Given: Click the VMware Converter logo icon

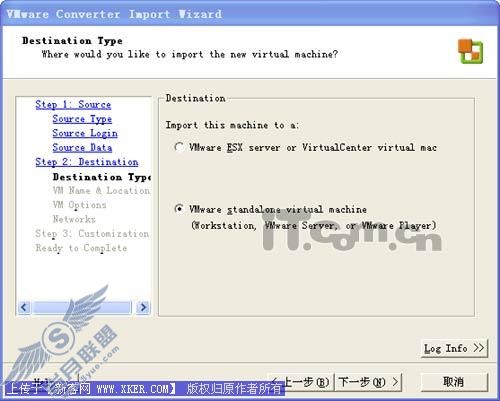Looking at the screenshot, I should (x=470, y=51).
